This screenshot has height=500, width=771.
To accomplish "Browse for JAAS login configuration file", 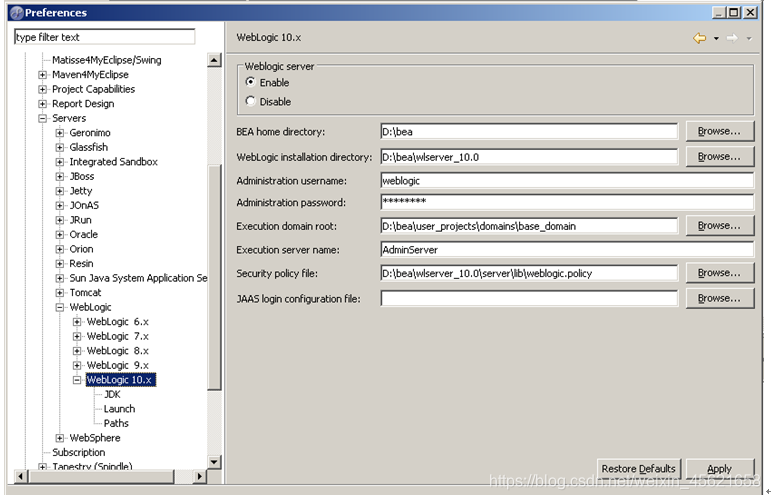I will pyautogui.click(x=719, y=298).
